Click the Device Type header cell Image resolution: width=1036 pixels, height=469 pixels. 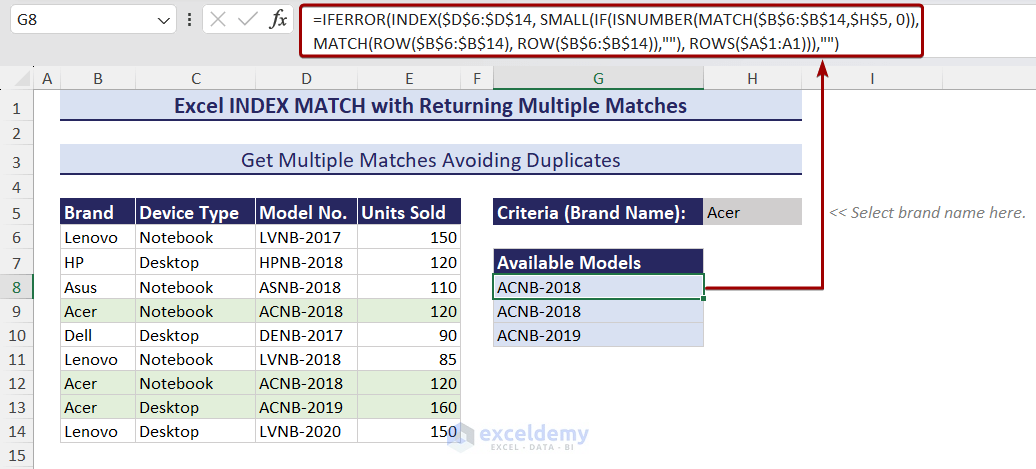[x=195, y=212]
